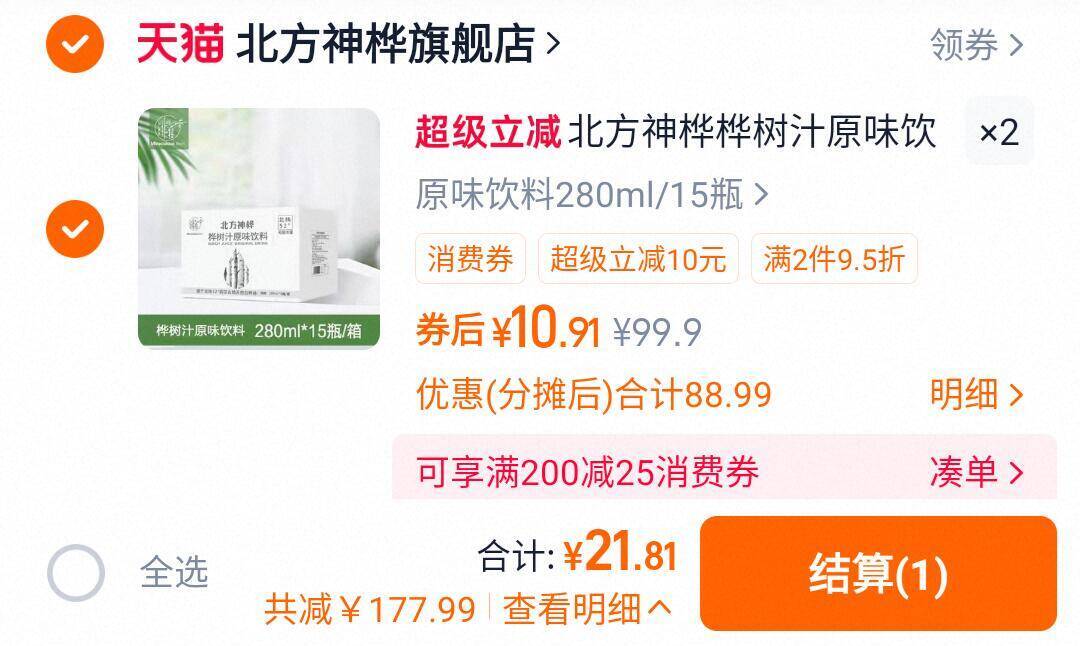This screenshot has height=646, width=1080.
Task: Uncheck the birch juice item checkbox
Action: (75, 229)
